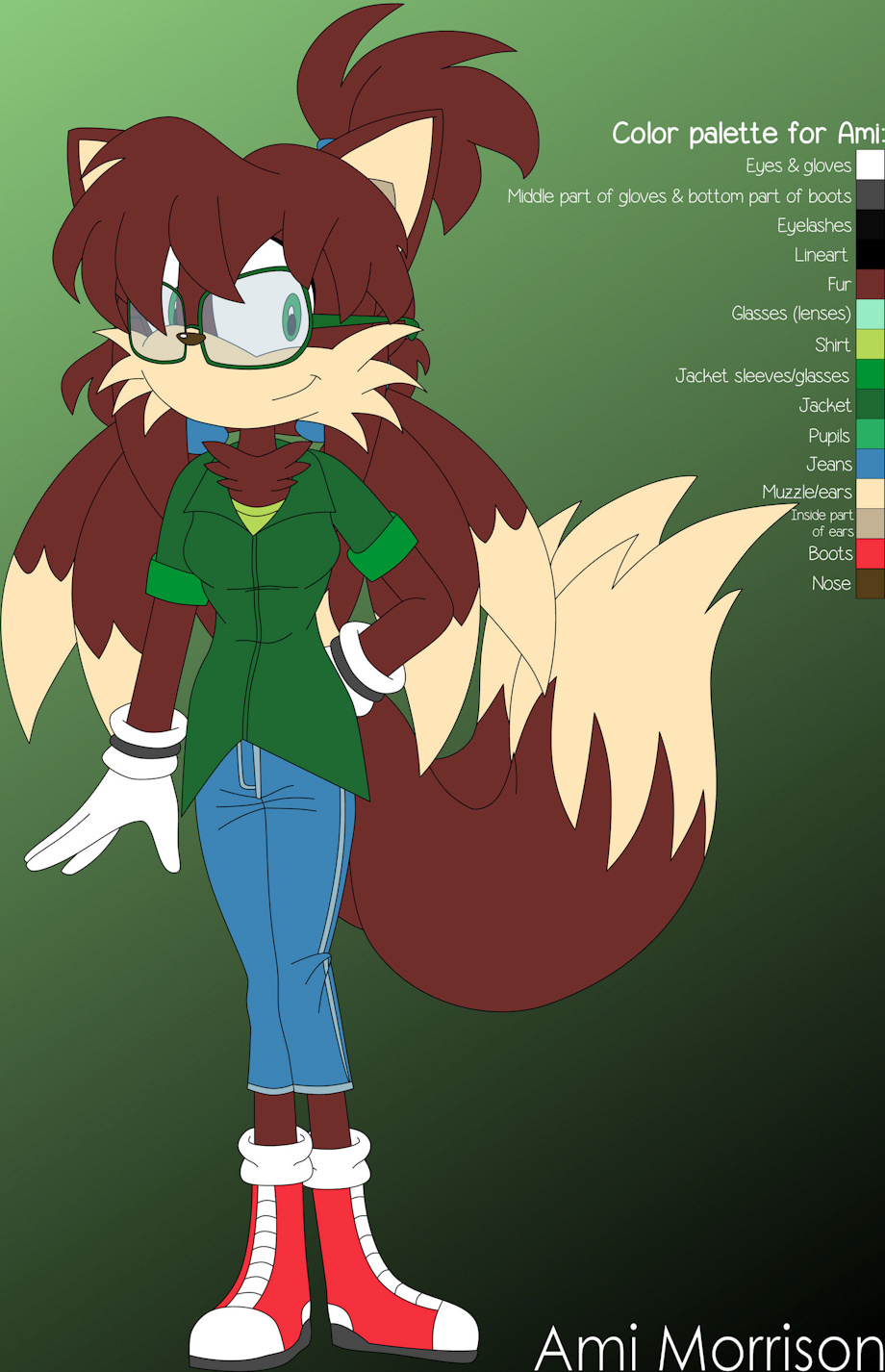Click the black Lineart swatch
The image size is (885, 1372).
871,255
